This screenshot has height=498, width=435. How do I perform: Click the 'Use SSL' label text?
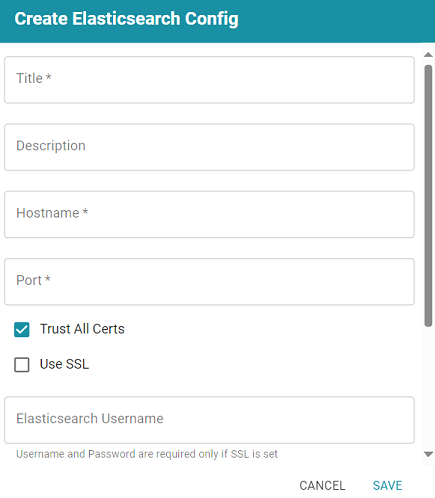click(x=64, y=364)
